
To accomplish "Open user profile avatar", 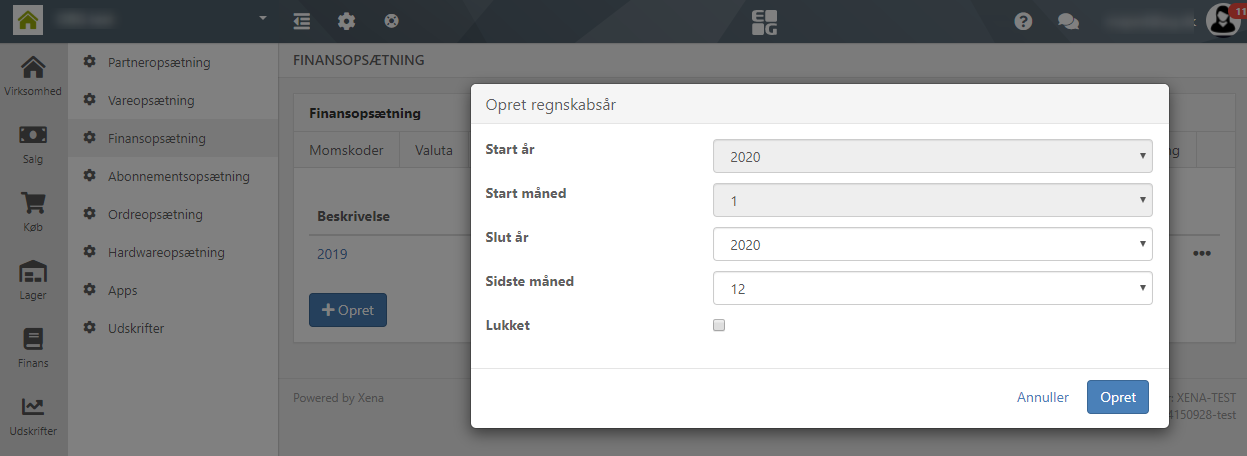I will (x=1223, y=20).
